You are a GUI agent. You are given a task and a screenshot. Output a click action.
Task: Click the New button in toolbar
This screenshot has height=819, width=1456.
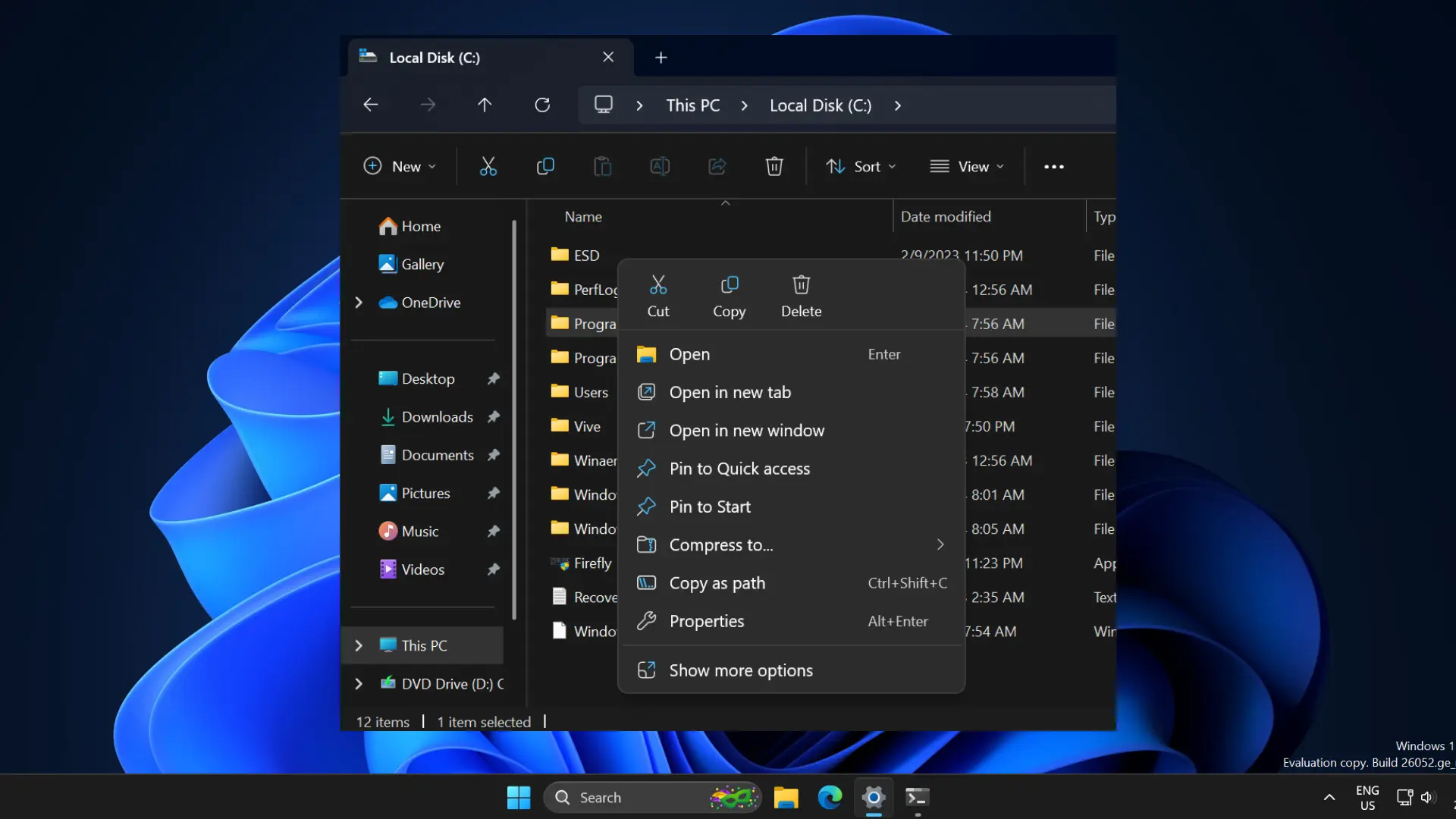click(400, 166)
